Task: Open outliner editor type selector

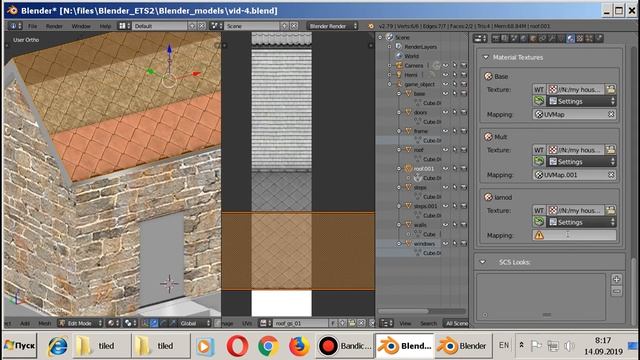Action: 386,323
